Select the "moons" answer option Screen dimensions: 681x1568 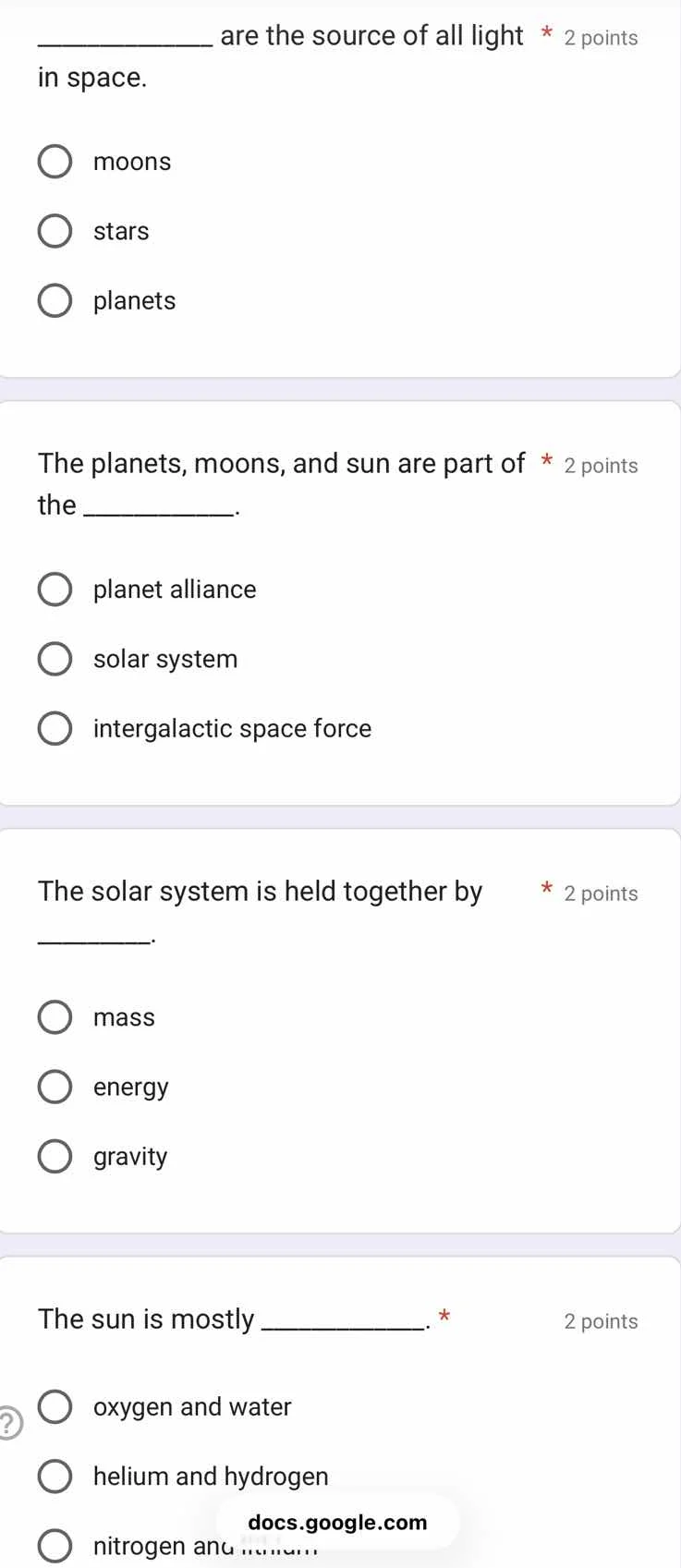pos(55,161)
